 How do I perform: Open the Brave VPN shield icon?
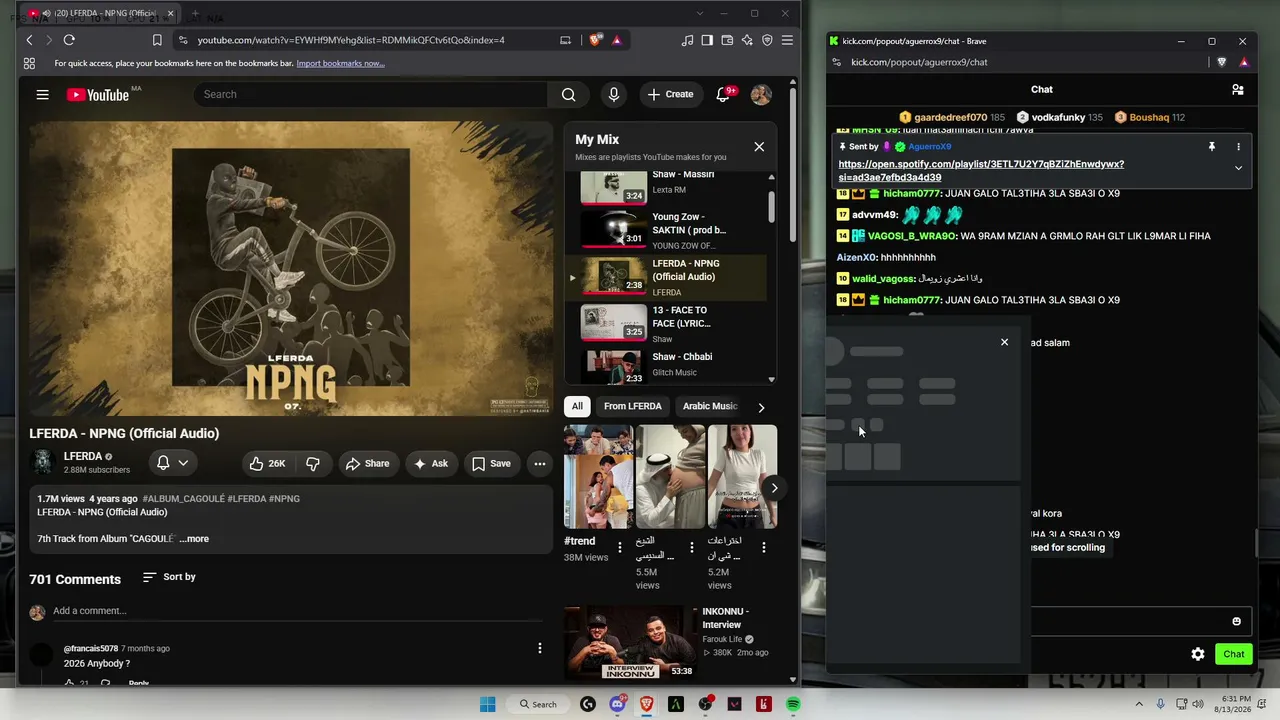767,40
